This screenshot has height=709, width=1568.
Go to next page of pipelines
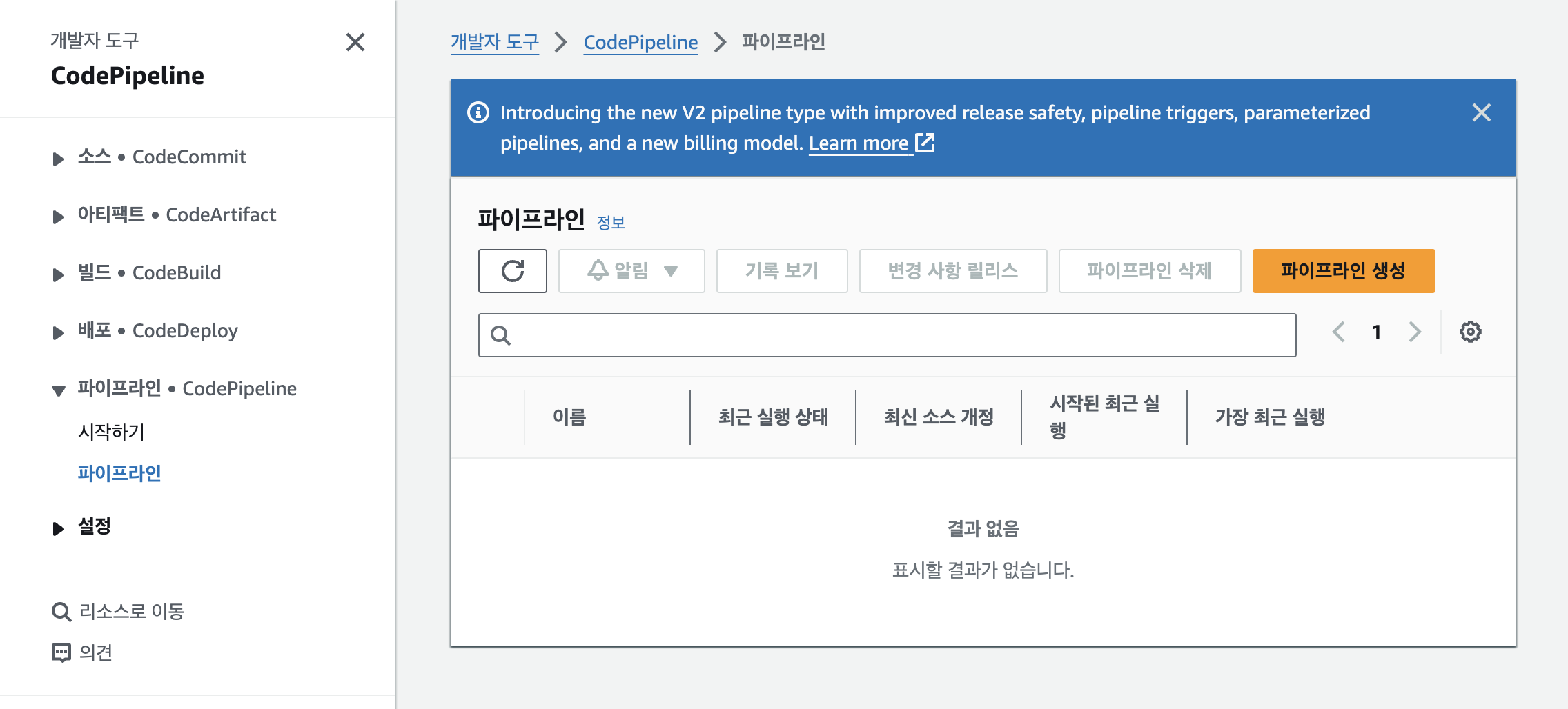(x=1415, y=332)
